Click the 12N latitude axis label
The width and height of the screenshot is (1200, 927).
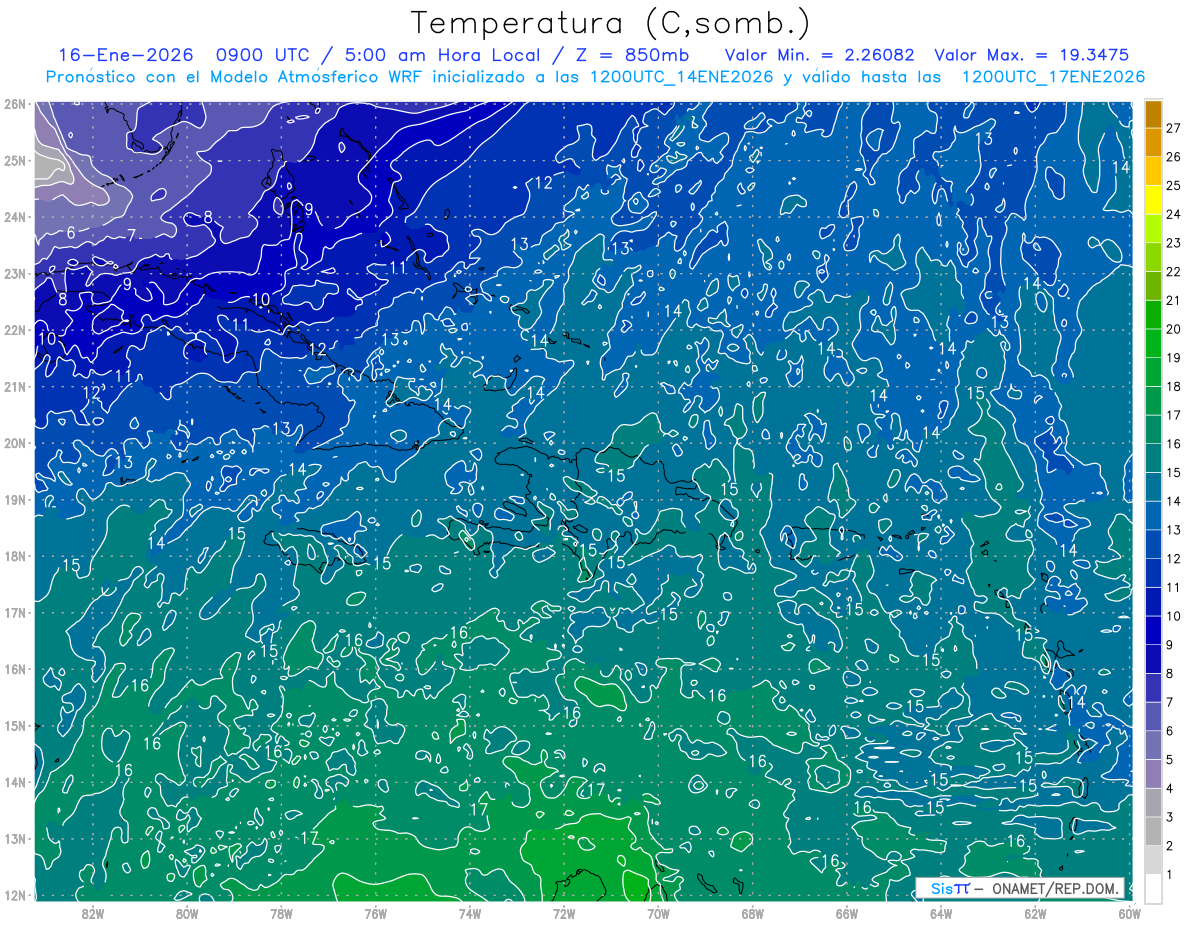[14, 894]
